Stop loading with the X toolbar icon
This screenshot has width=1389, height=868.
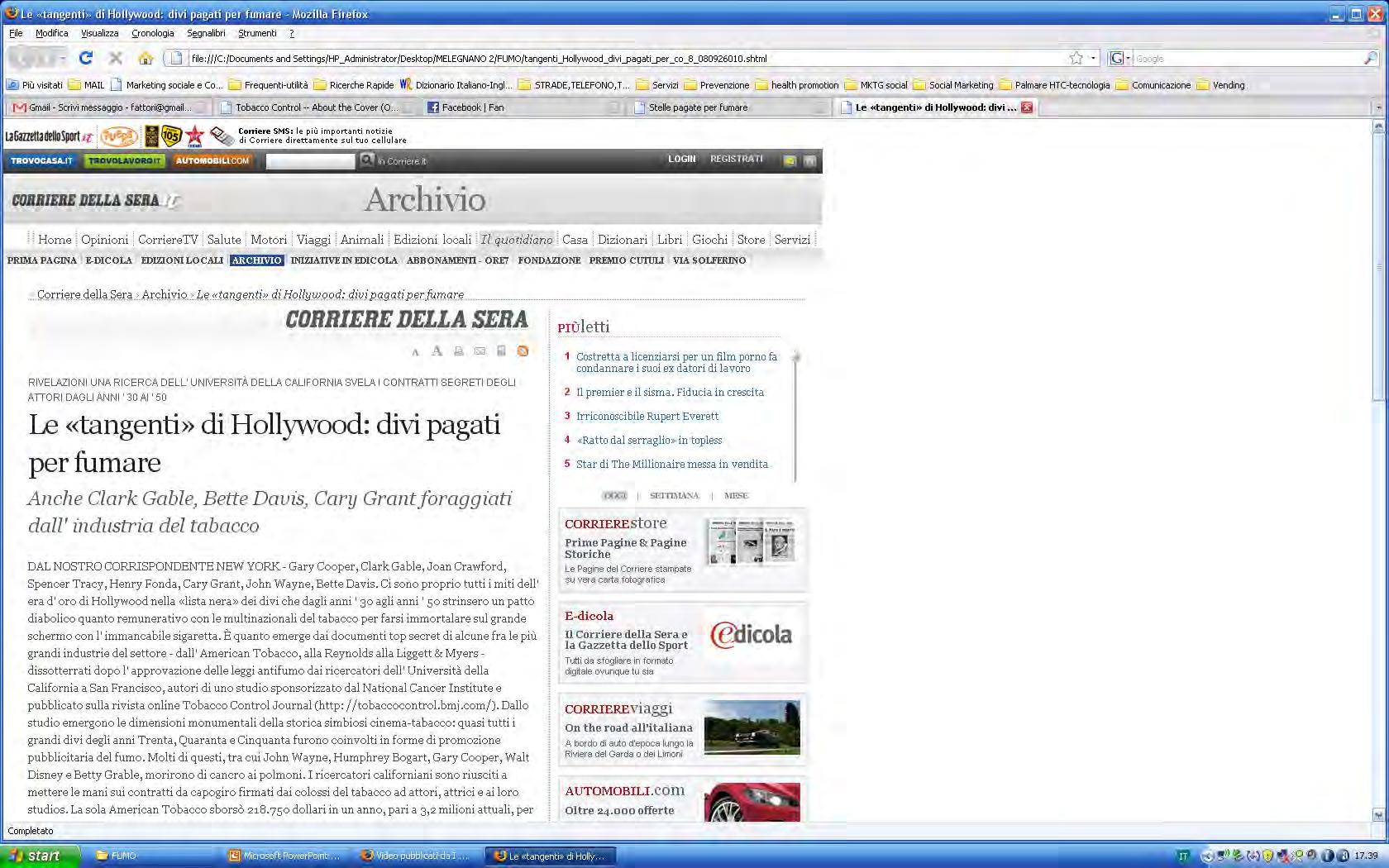pyautogui.click(x=116, y=58)
